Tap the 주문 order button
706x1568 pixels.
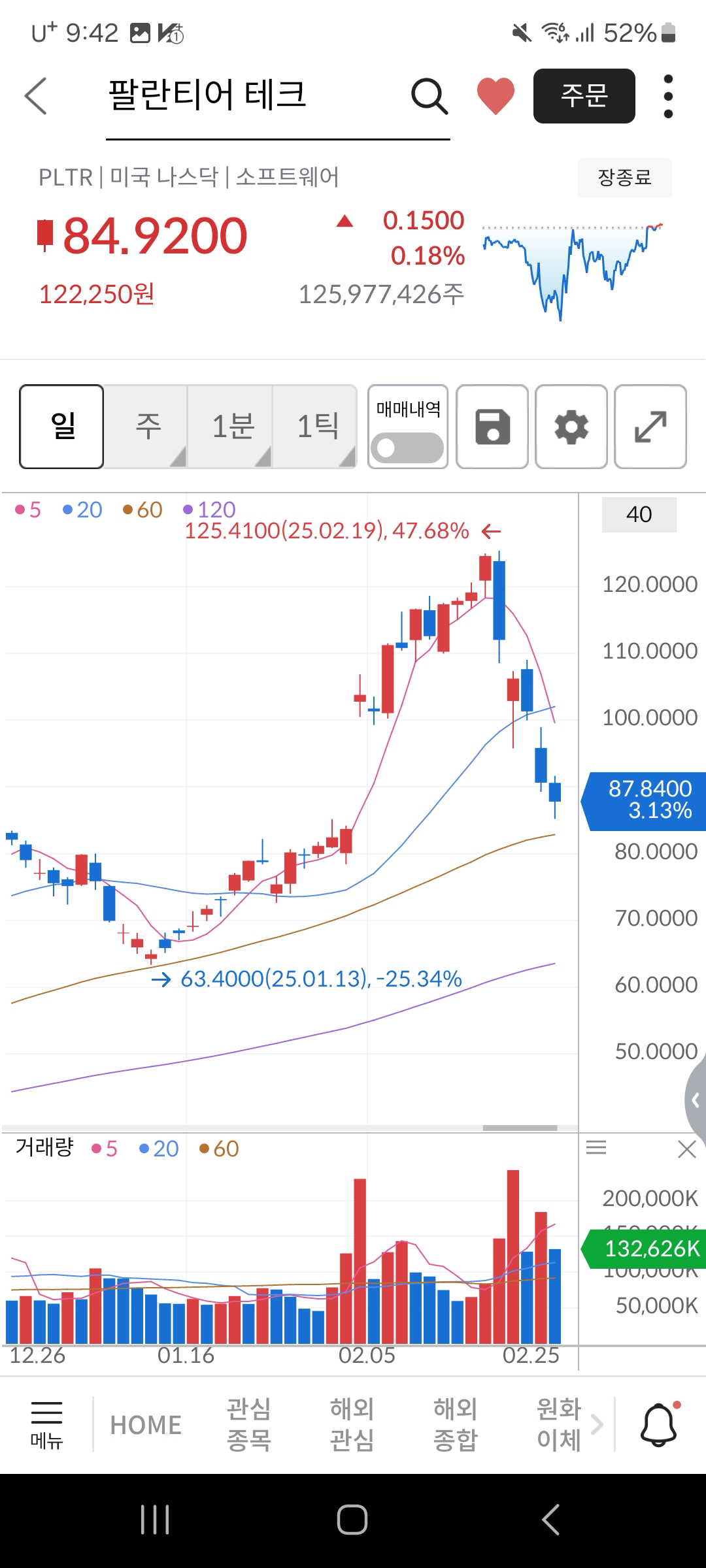pyautogui.click(x=584, y=96)
